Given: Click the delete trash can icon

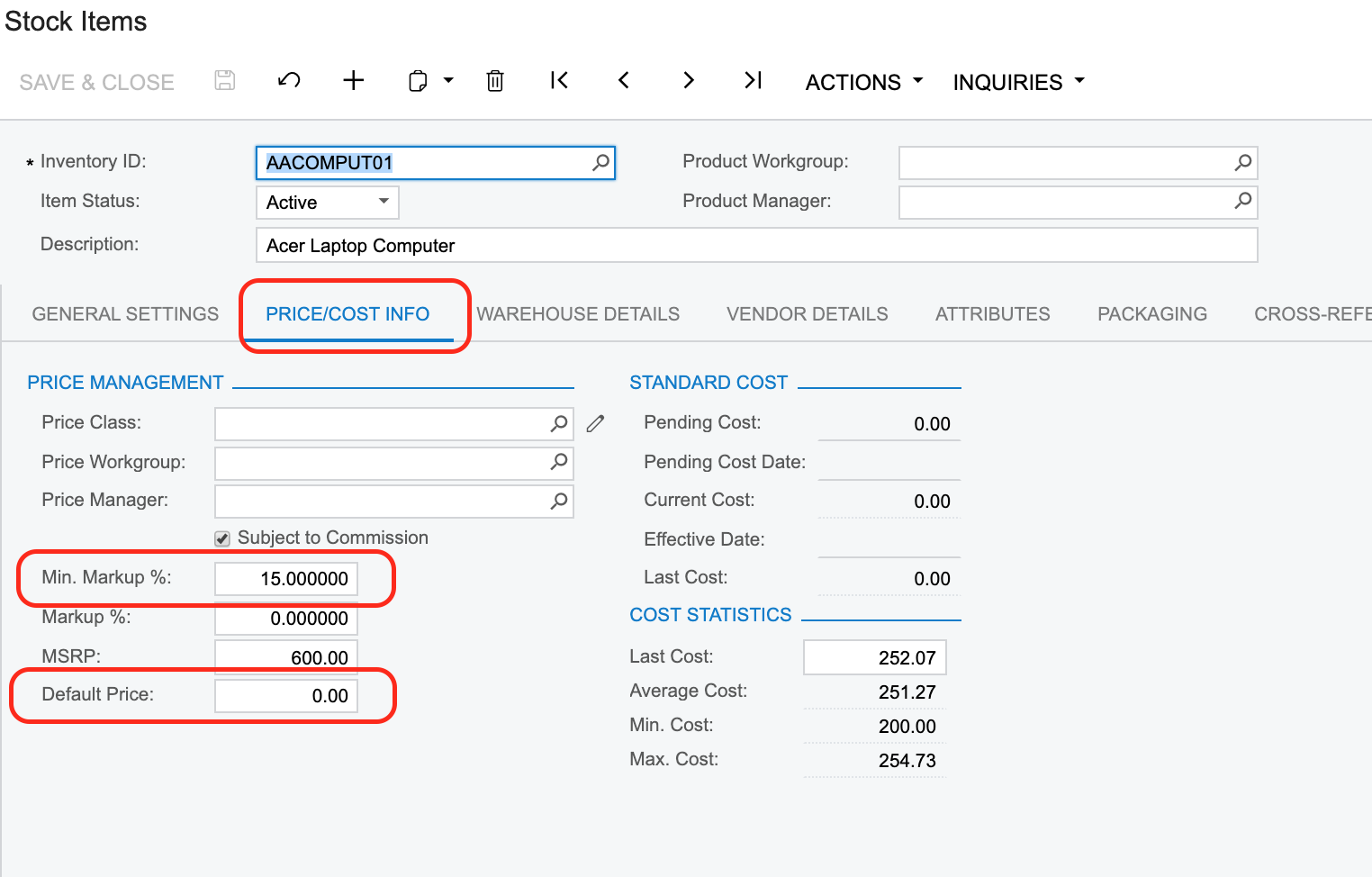Looking at the screenshot, I should (495, 81).
